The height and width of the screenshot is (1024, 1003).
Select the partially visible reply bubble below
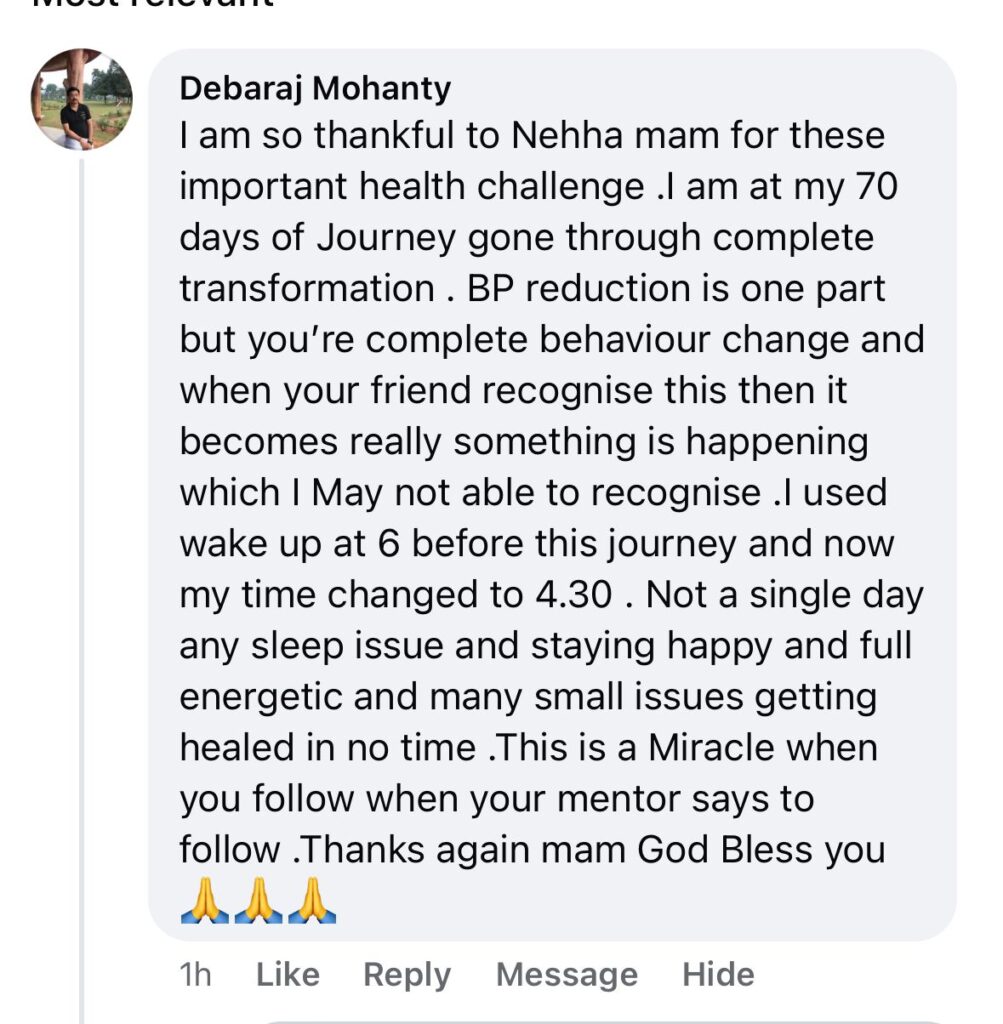(x=600, y=1020)
